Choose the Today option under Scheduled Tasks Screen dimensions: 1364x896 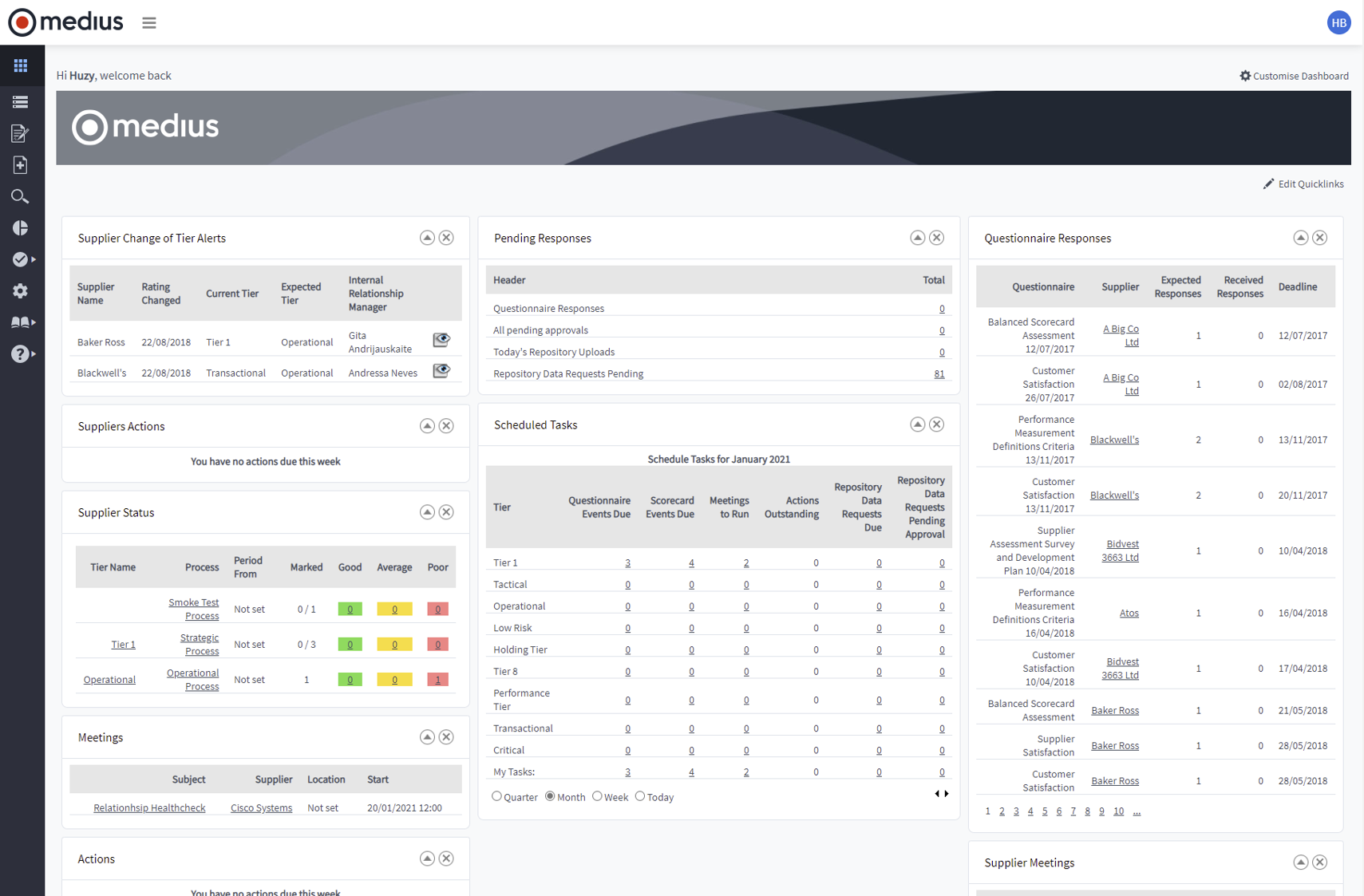tap(639, 796)
